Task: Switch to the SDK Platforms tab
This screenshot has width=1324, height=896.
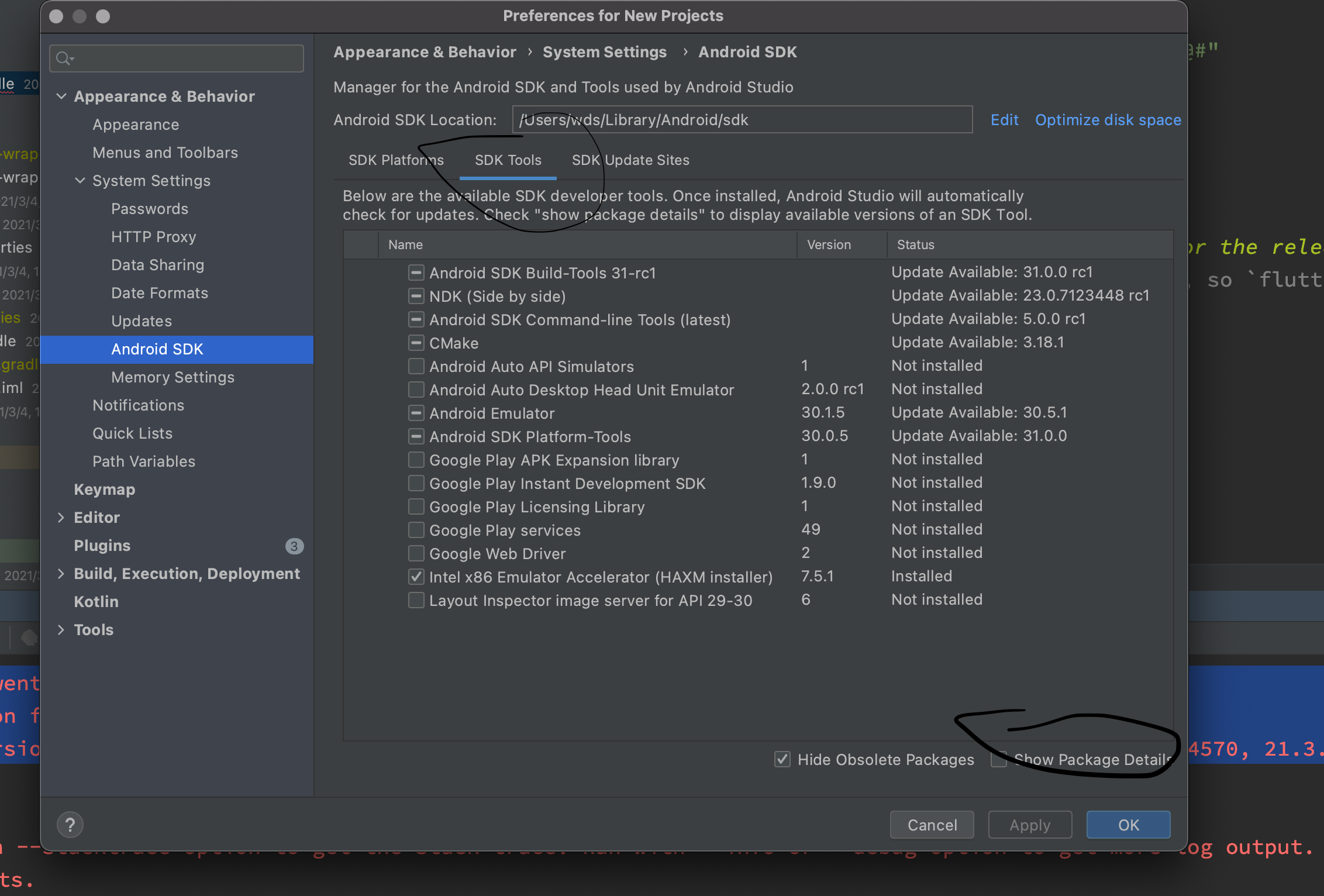Action: 396,160
